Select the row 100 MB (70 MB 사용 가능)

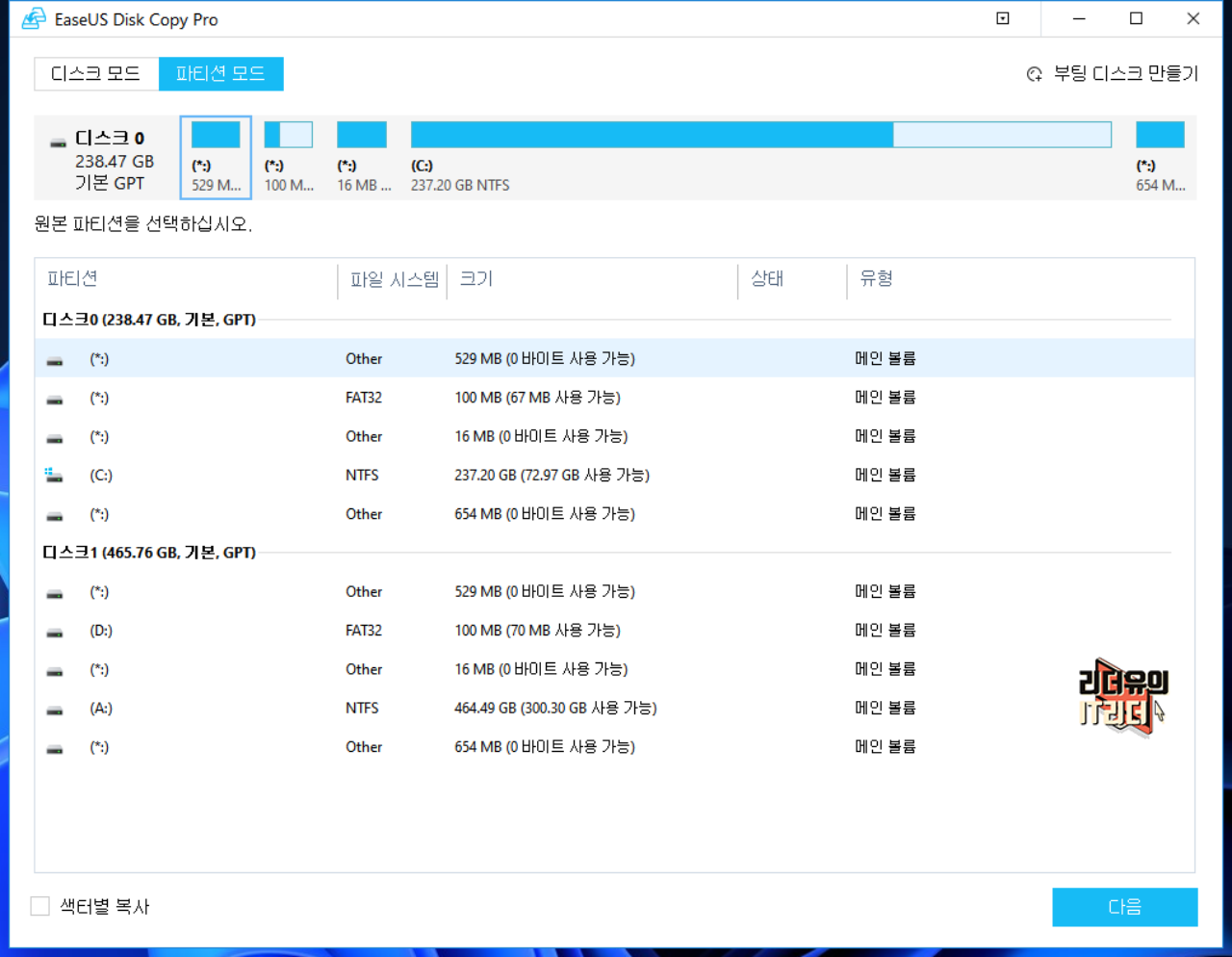615,631
